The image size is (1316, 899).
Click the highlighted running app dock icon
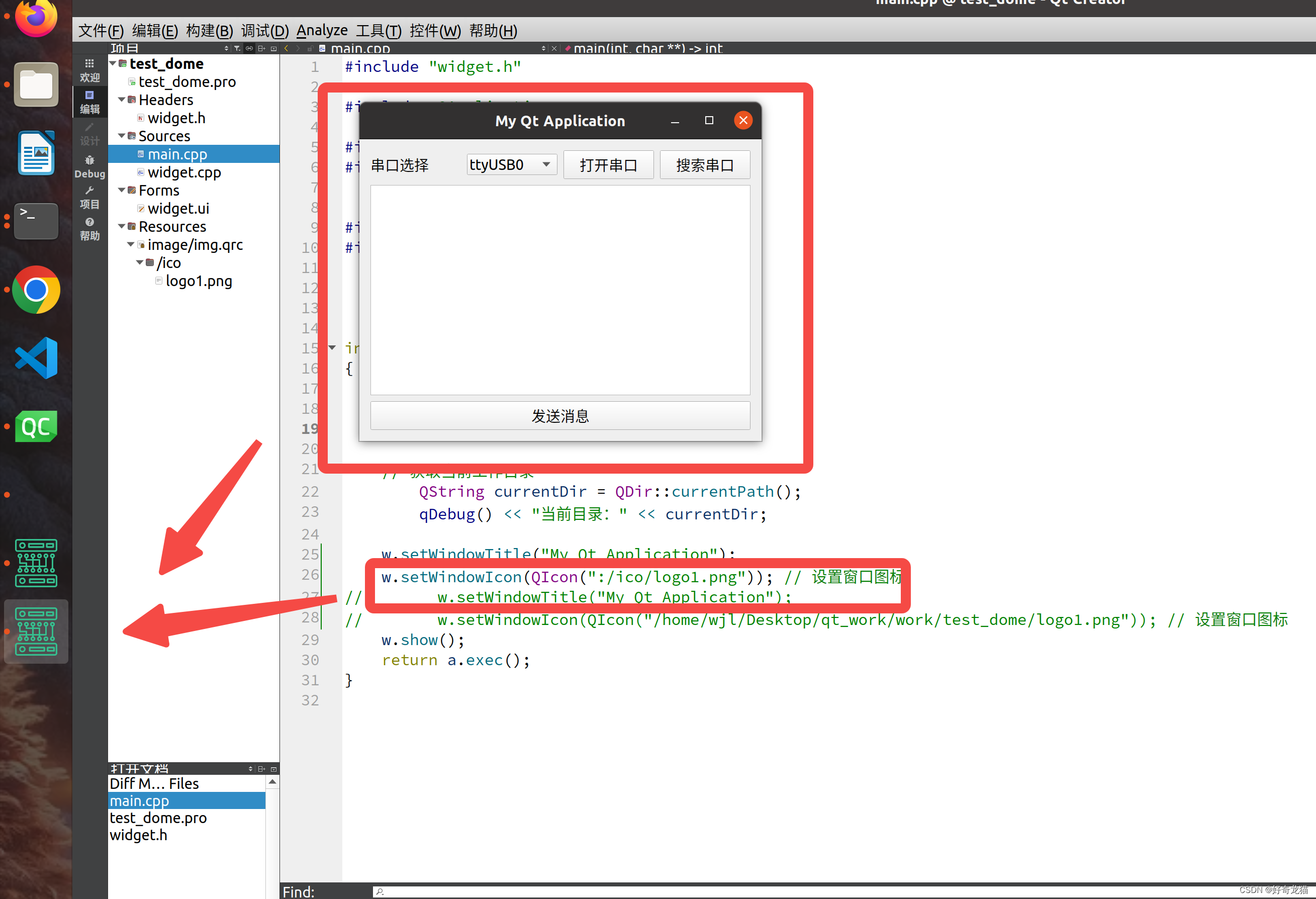tap(36, 632)
